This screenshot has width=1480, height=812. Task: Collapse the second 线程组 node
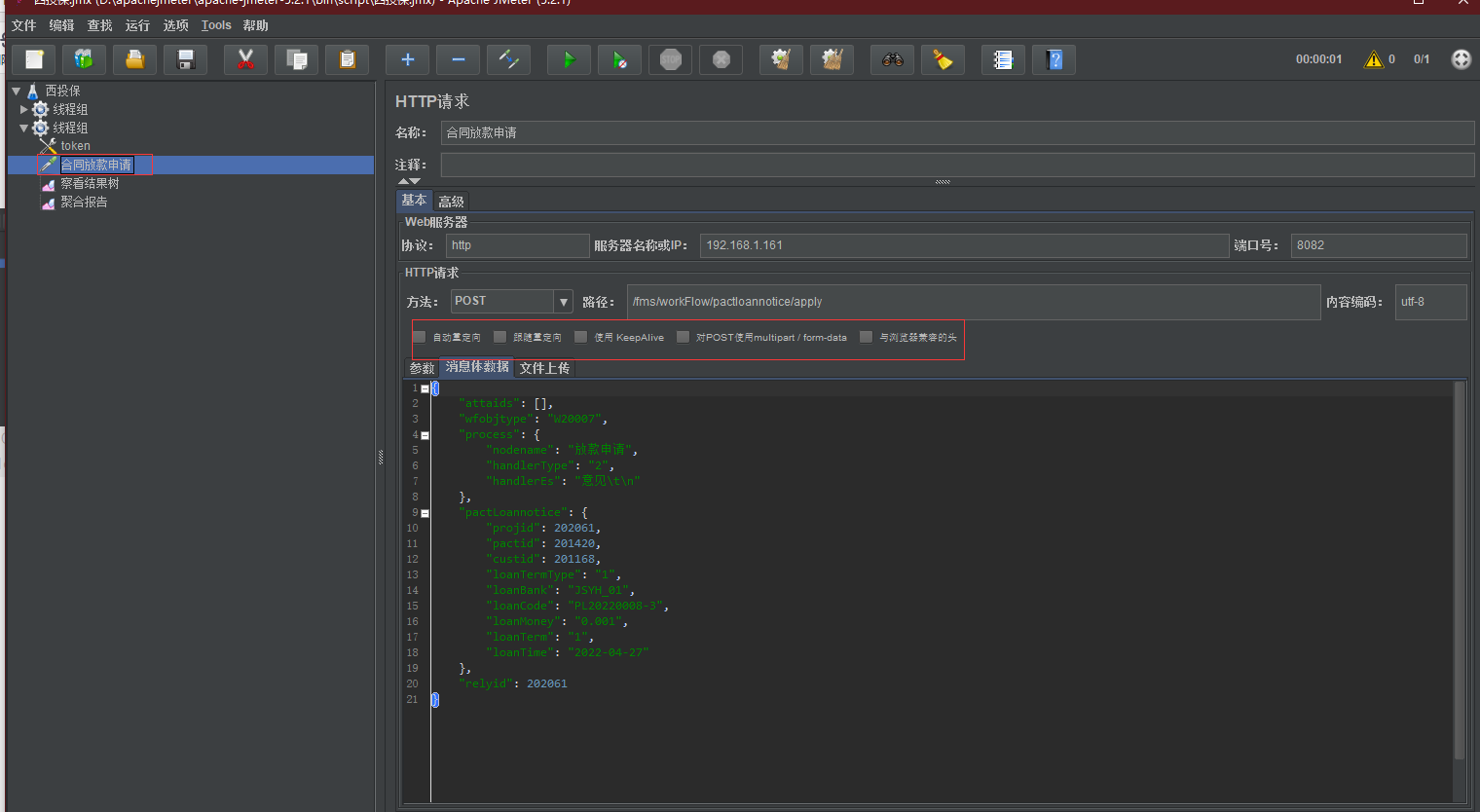[x=24, y=128]
